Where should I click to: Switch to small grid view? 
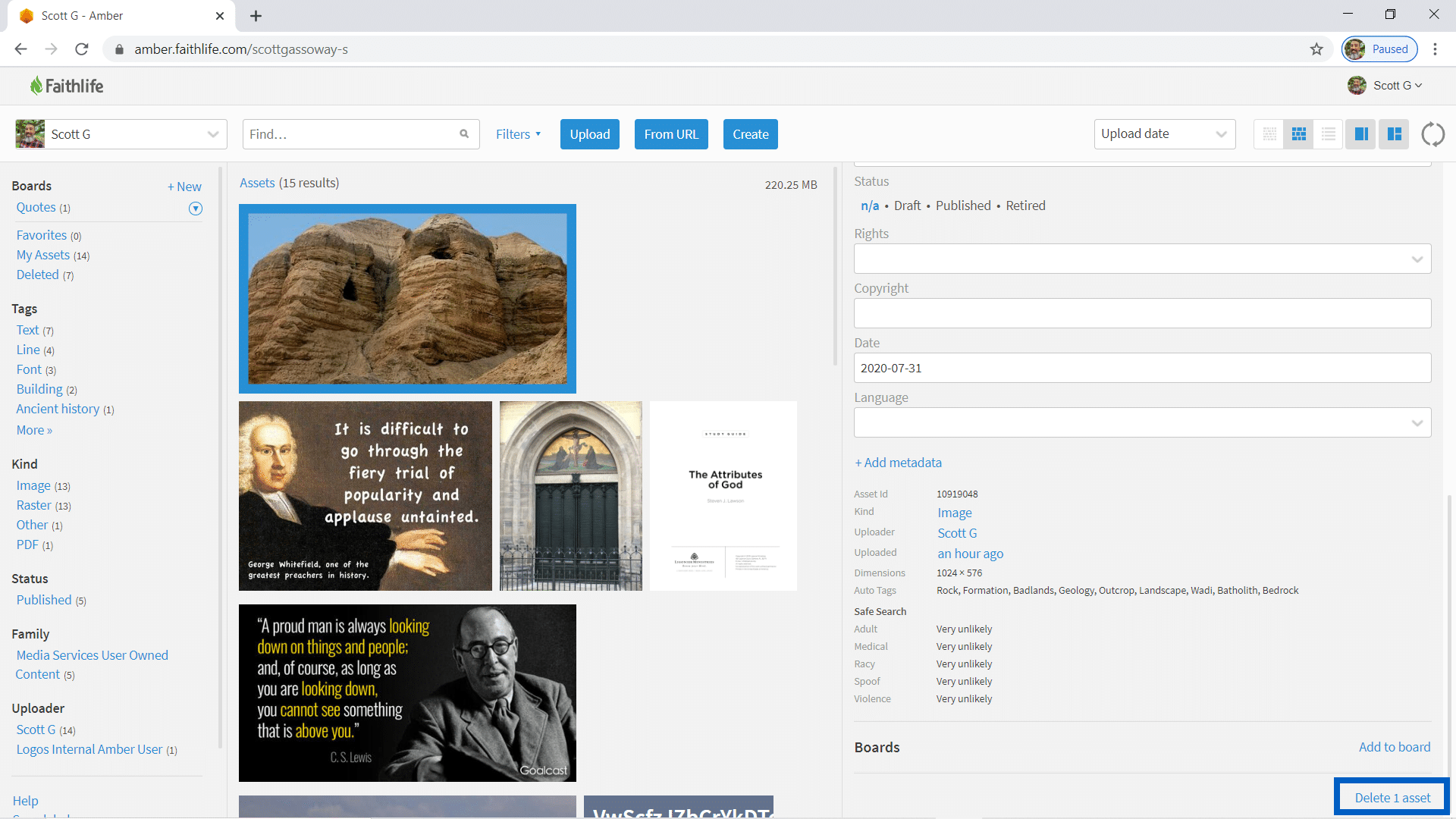click(1269, 134)
